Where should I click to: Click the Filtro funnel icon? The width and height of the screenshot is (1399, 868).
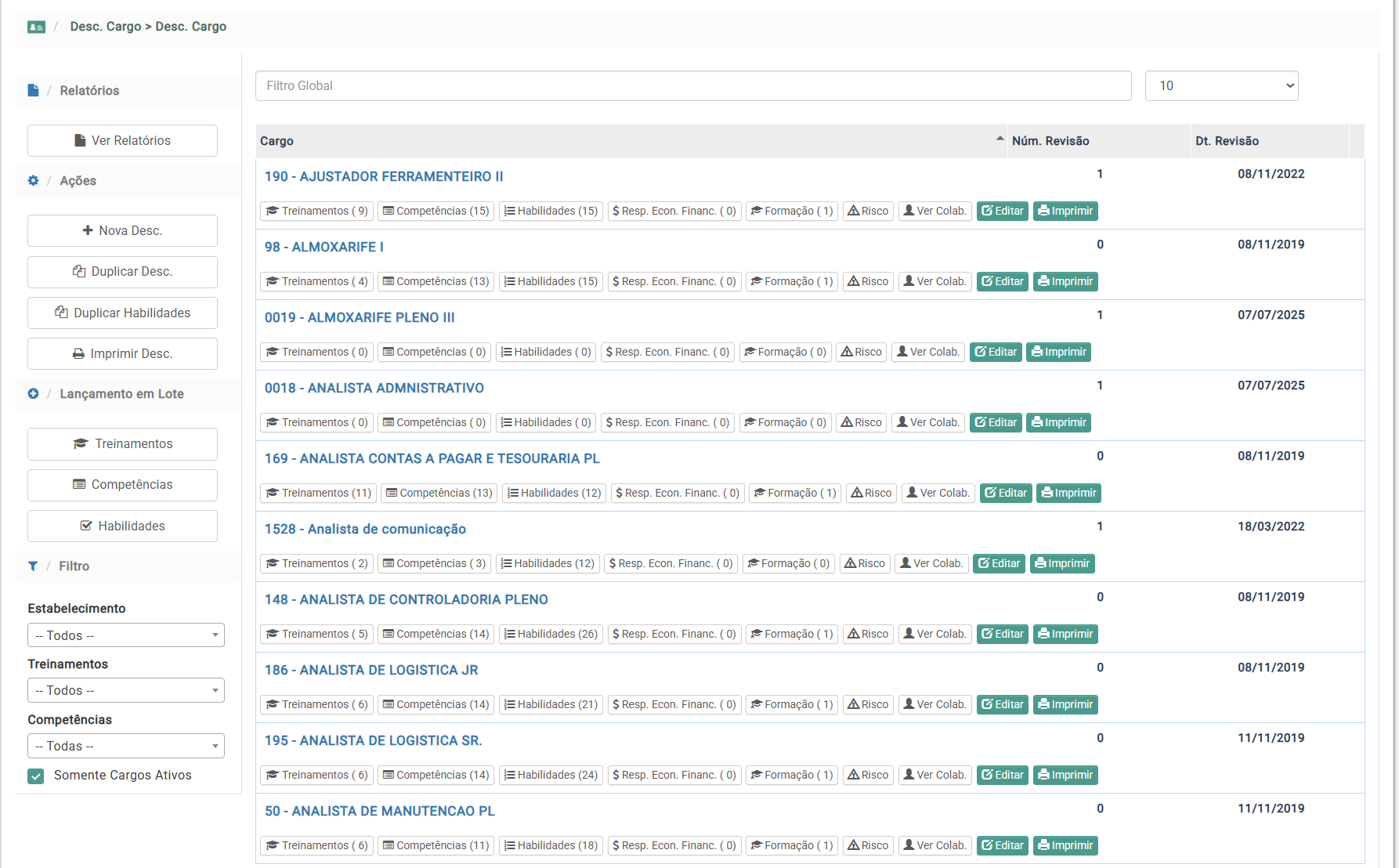point(33,566)
